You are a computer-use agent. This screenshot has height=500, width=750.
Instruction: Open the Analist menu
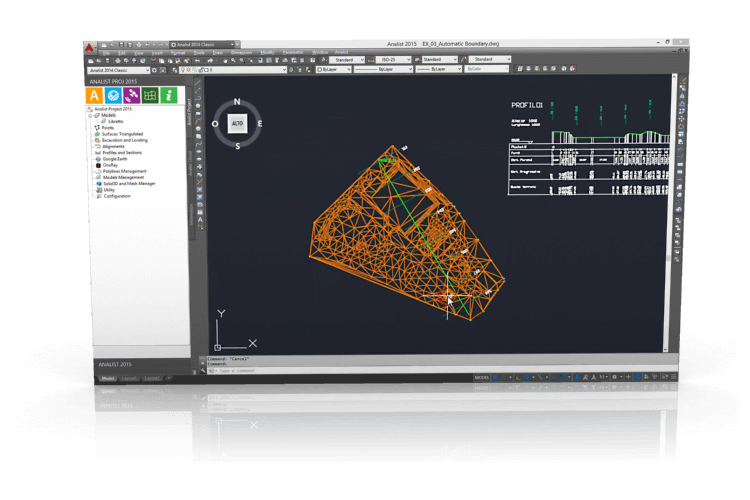point(341,52)
